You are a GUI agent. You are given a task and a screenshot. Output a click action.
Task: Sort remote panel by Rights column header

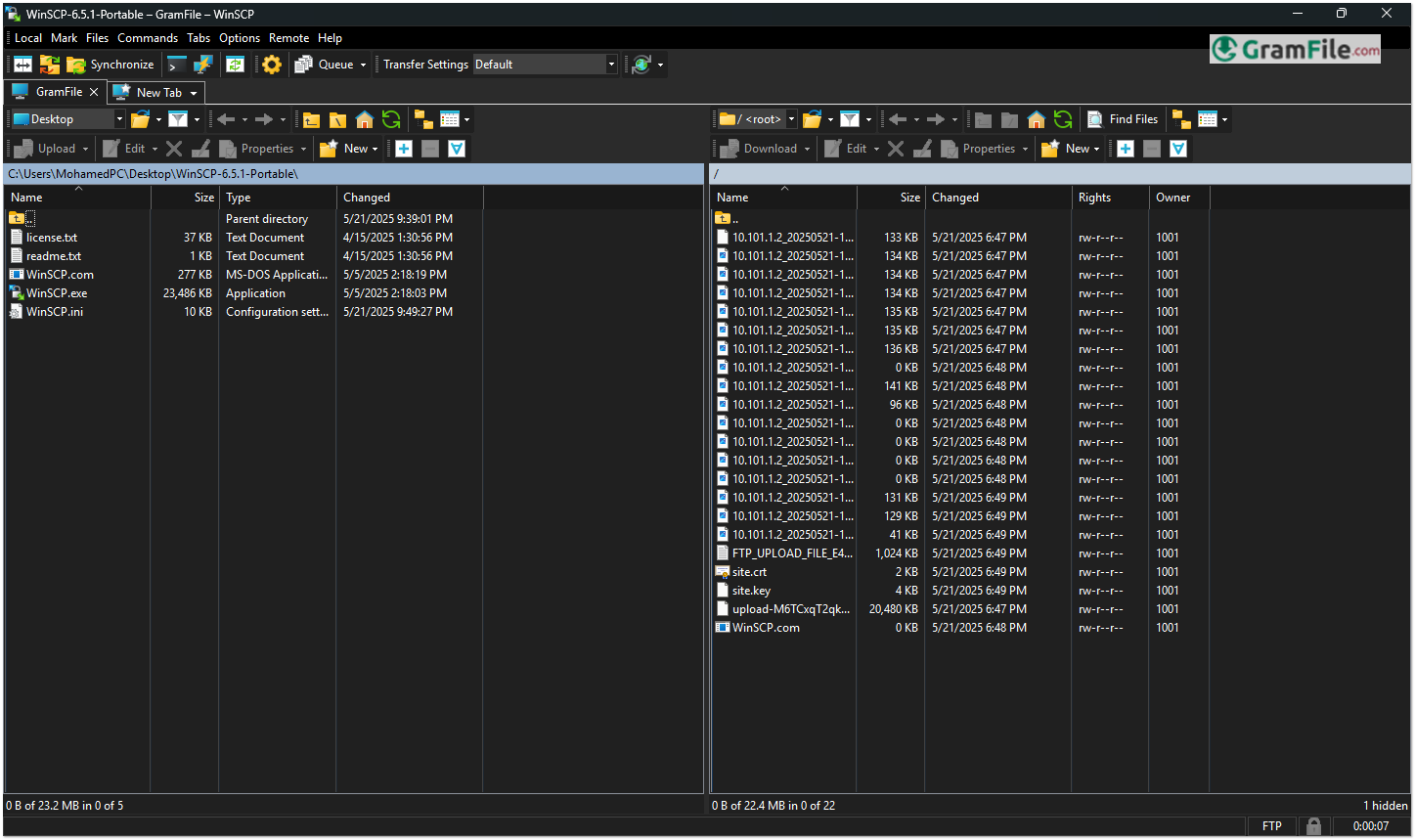click(x=1110, y=198)
